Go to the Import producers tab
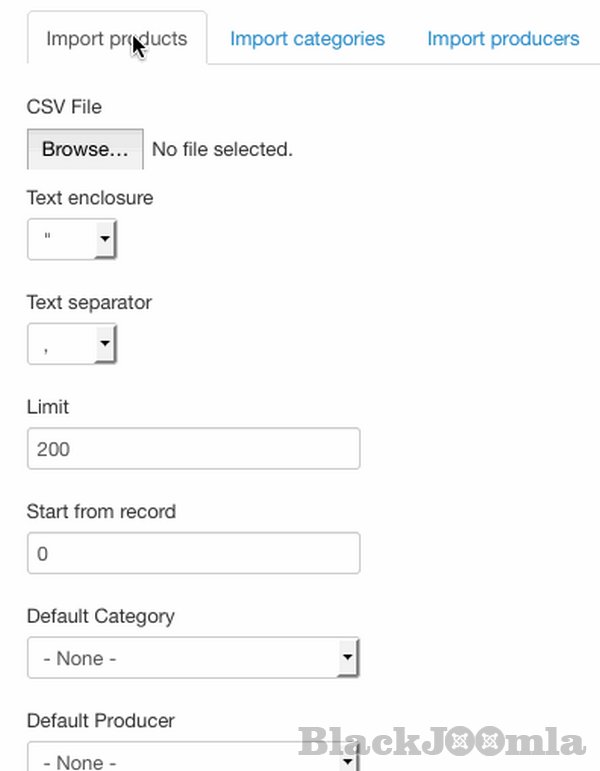This screenshot has width=600, height=771. point(503,39)
